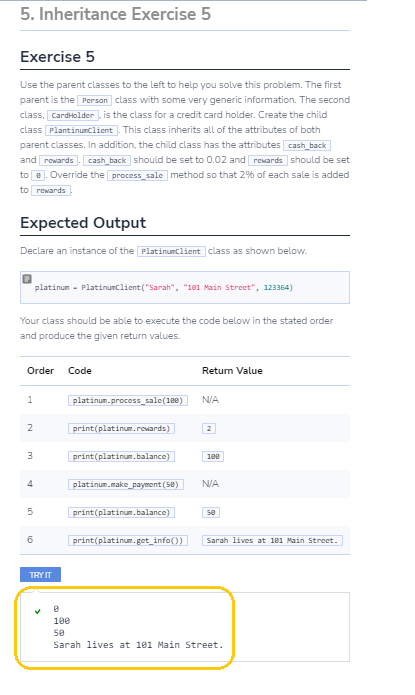This screenshot has width=415, height=695.
Task: Click the Expected Output heading
Action: (83, 223)
